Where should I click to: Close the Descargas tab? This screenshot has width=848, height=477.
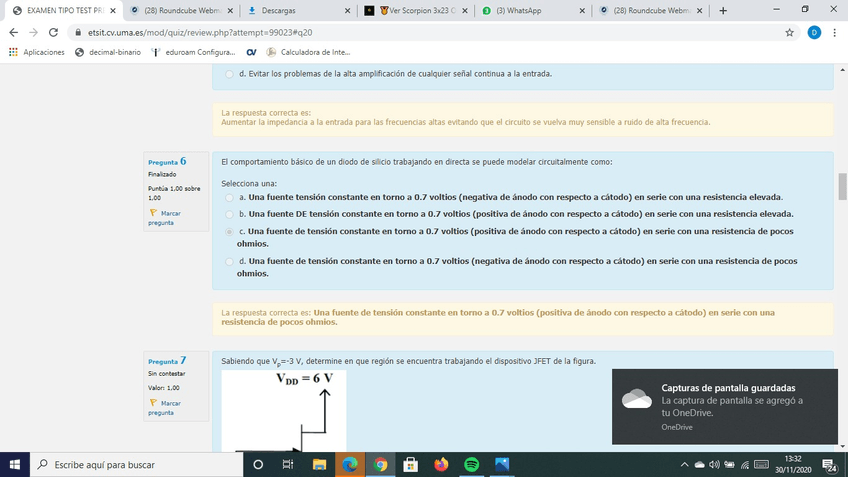347,10
